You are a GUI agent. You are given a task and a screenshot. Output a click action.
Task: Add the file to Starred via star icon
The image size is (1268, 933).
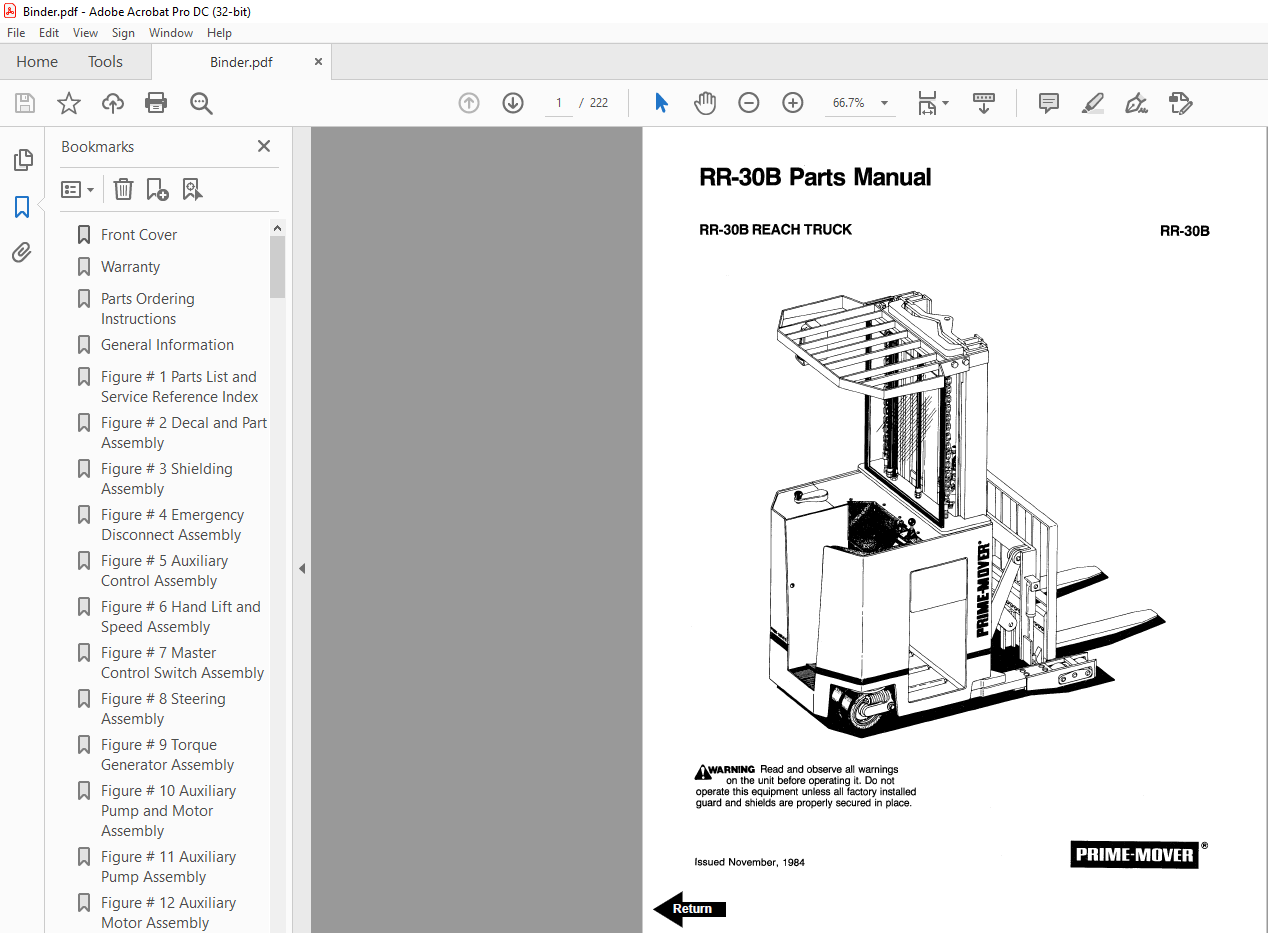click(69, 103)
